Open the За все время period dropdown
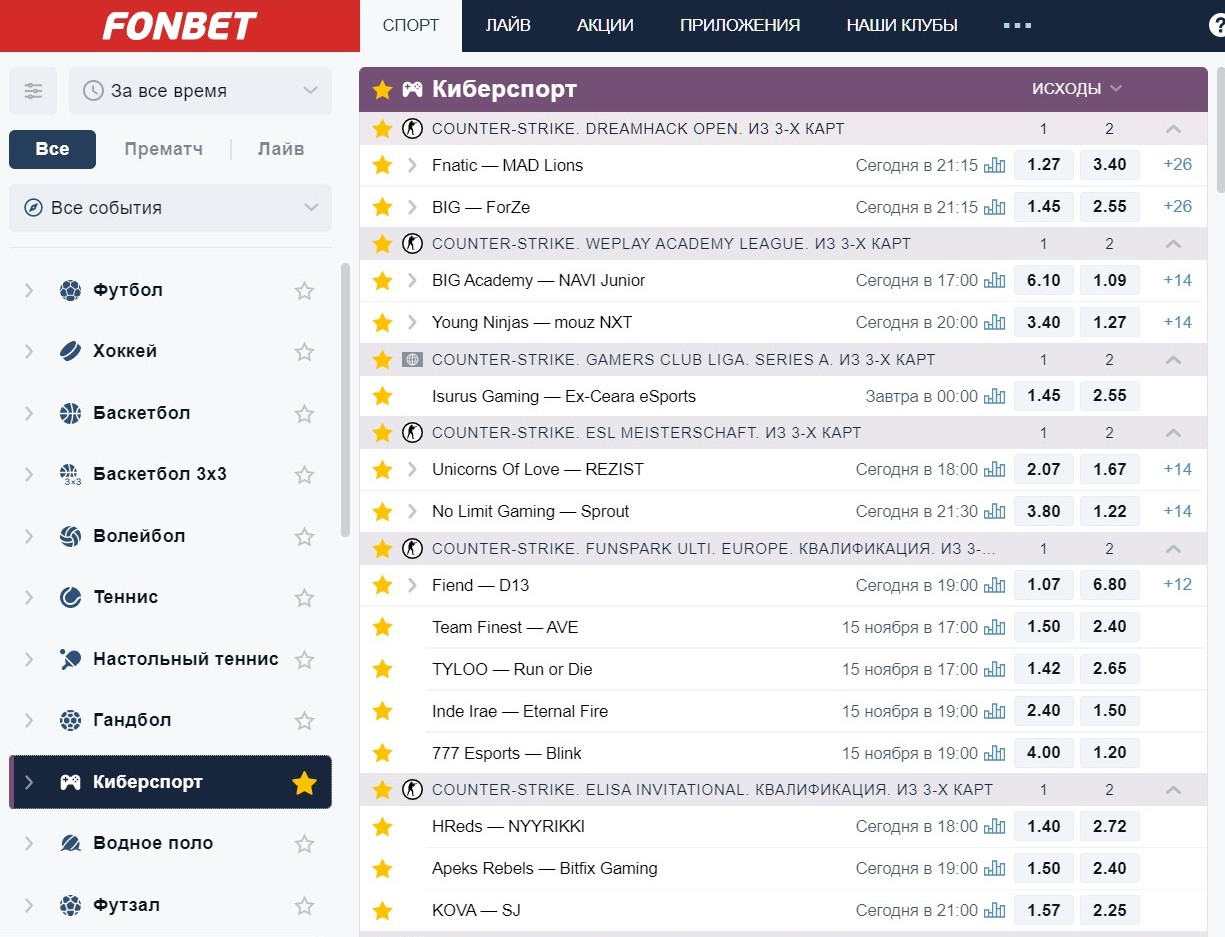The image size is (1225, 937). coord(200,91)
